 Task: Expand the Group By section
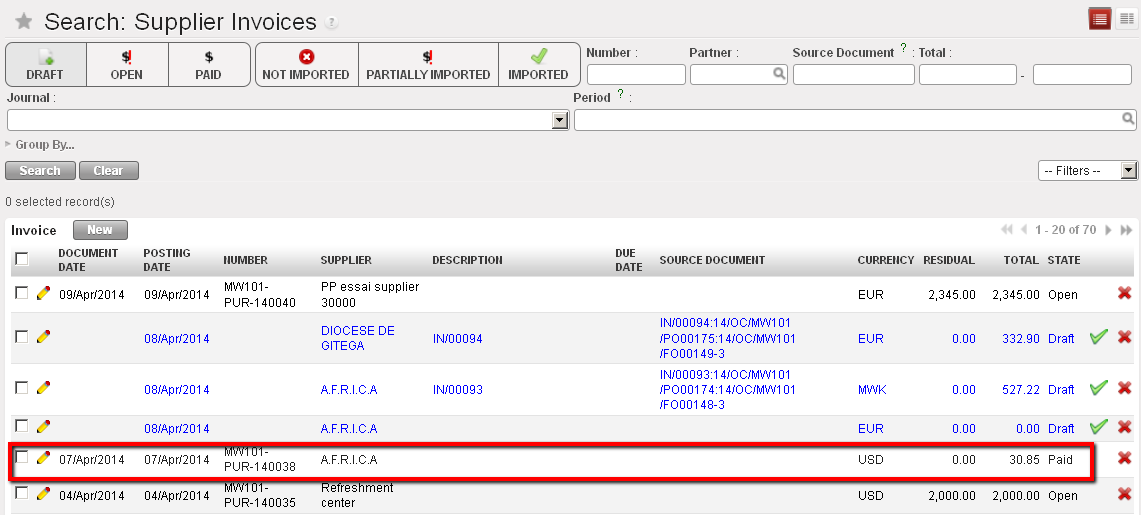point(40,145)
